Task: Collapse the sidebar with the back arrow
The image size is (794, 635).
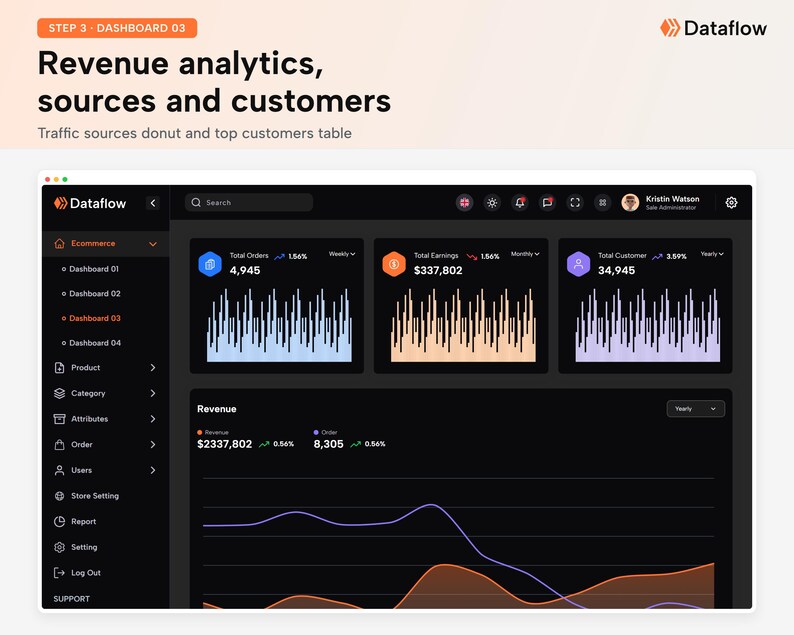Action: pos(153,203)
